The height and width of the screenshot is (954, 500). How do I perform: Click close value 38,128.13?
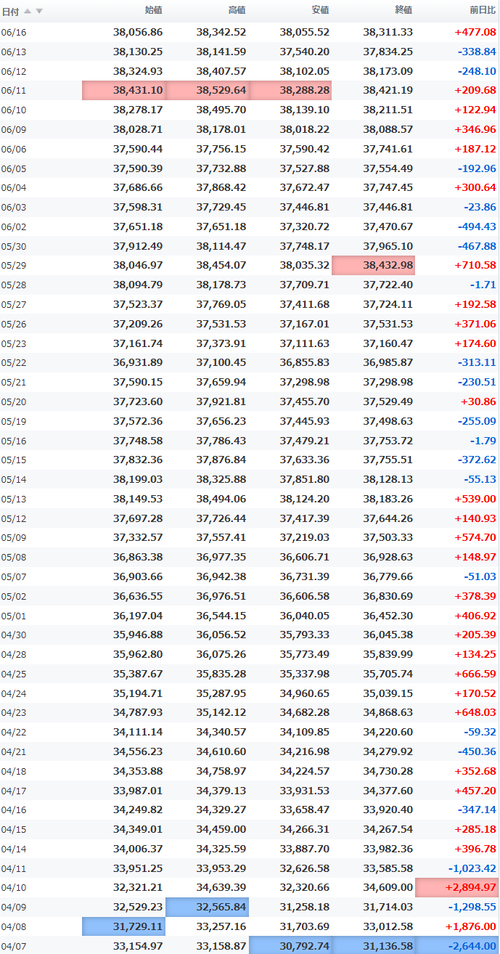388,479
